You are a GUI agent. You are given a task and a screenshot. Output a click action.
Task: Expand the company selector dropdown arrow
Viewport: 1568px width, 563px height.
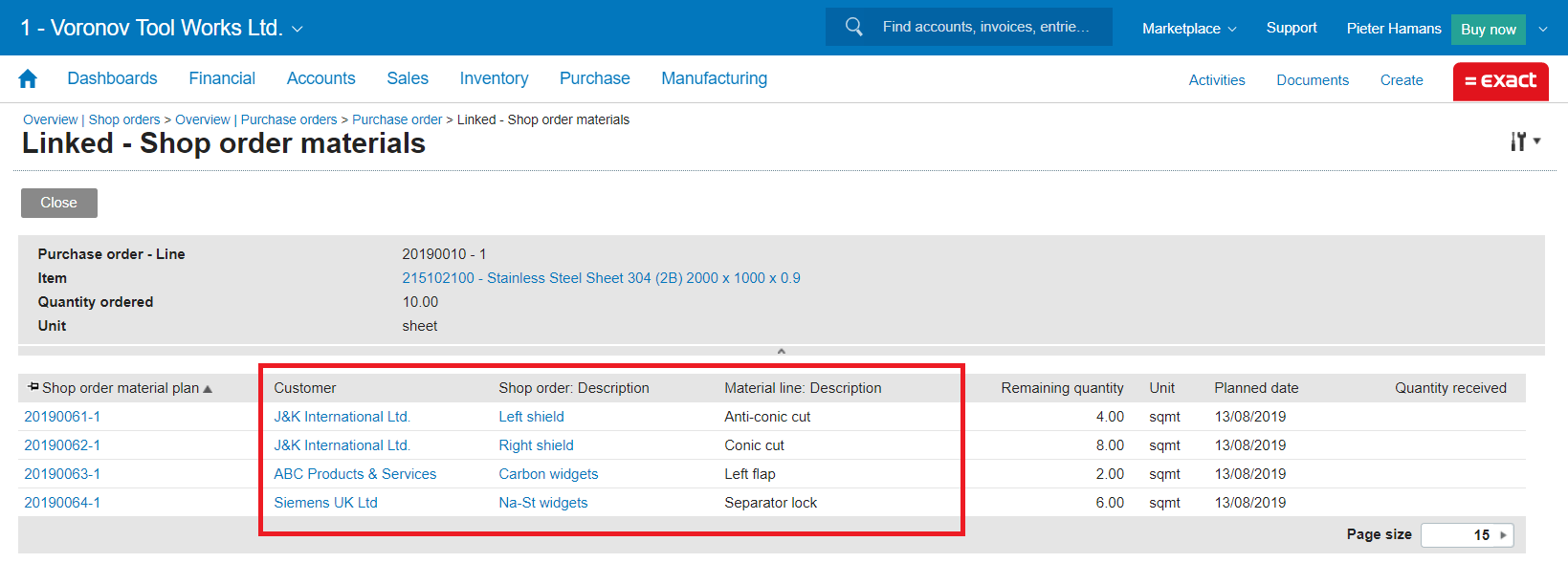click(x=298, y=30)
